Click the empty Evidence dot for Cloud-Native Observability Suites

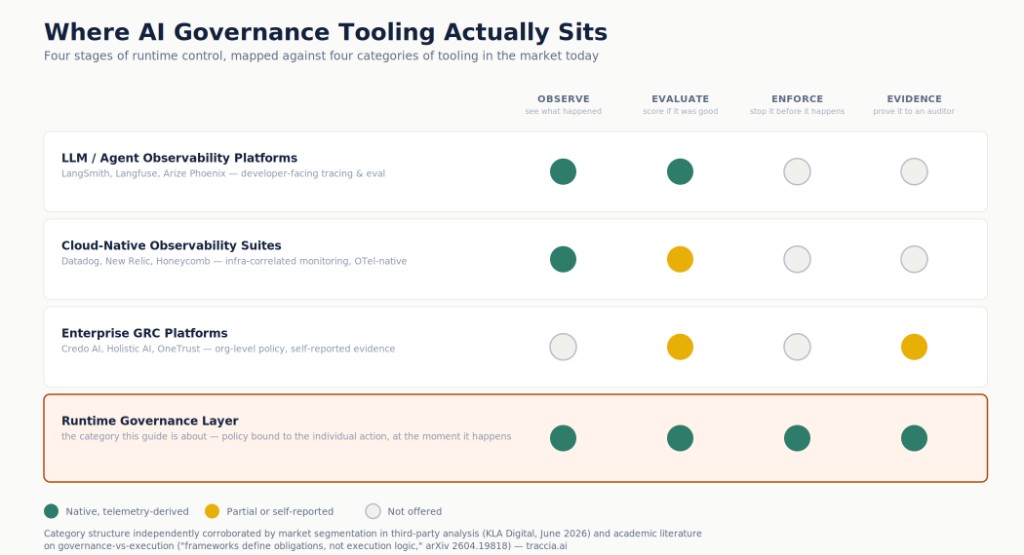point(914,259)
